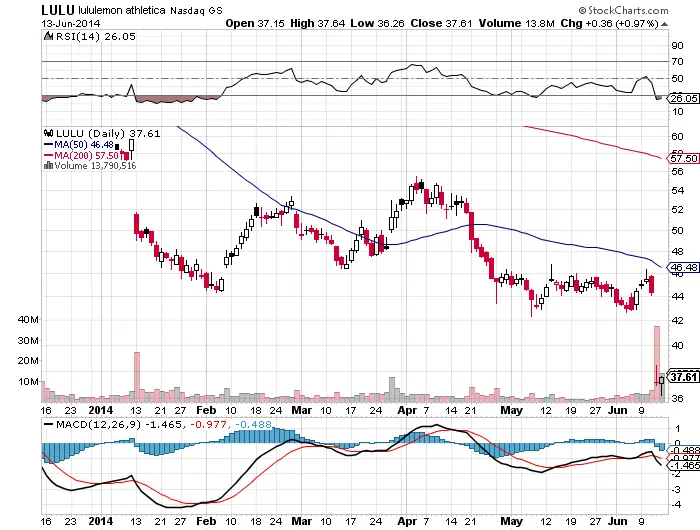Screen dimensions: 700x530
Task: Click 'May' on the date axis below volume
Action: 511,410
